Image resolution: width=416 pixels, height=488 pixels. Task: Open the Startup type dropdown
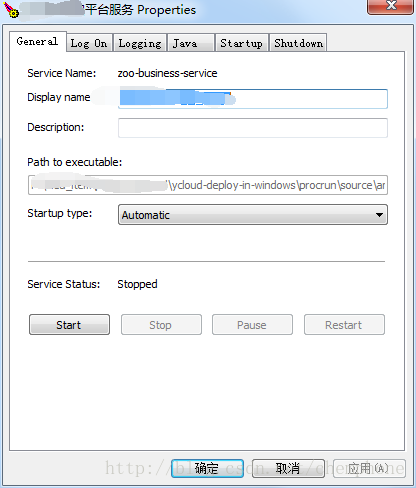click(x=253, y=215)
